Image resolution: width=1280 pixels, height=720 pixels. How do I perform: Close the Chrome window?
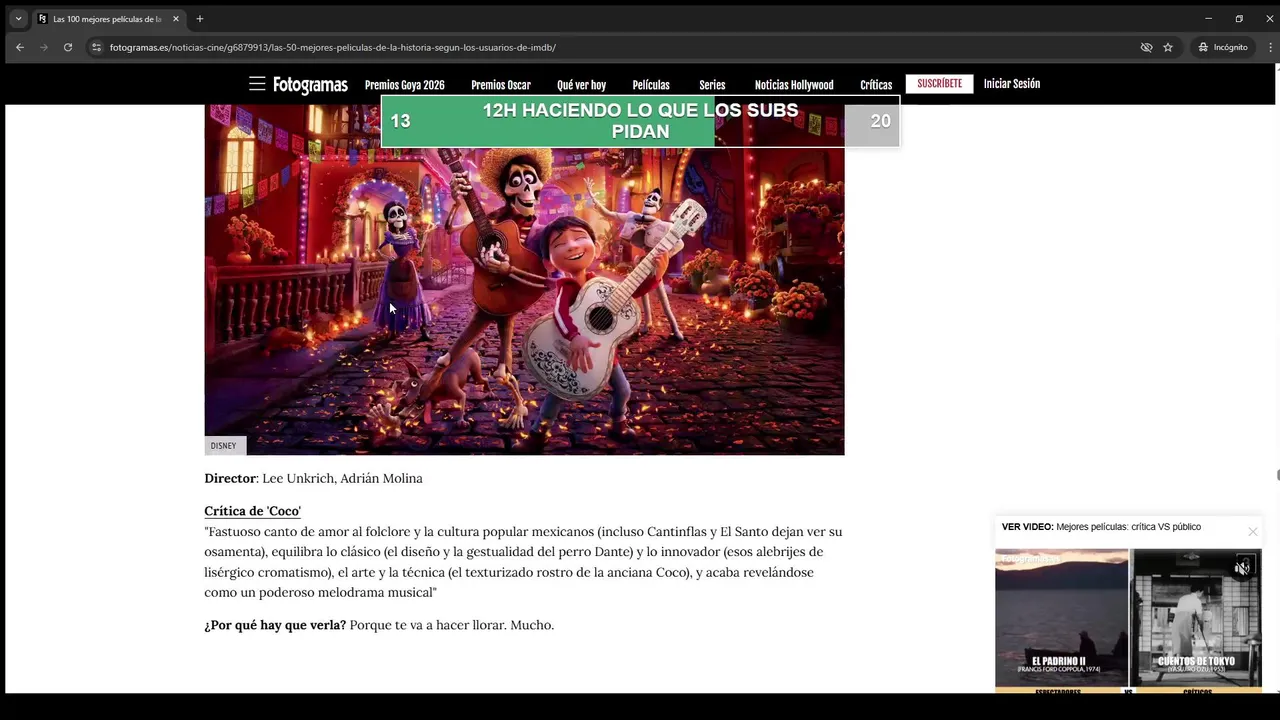click(x=1269, y=18)
